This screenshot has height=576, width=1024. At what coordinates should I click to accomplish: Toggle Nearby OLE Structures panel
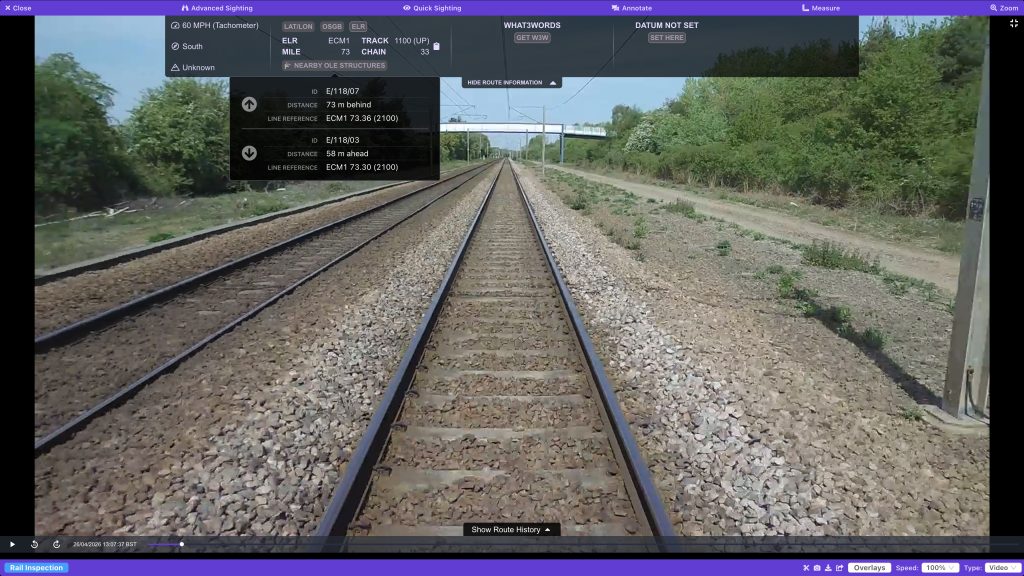[x=334, y=65]
